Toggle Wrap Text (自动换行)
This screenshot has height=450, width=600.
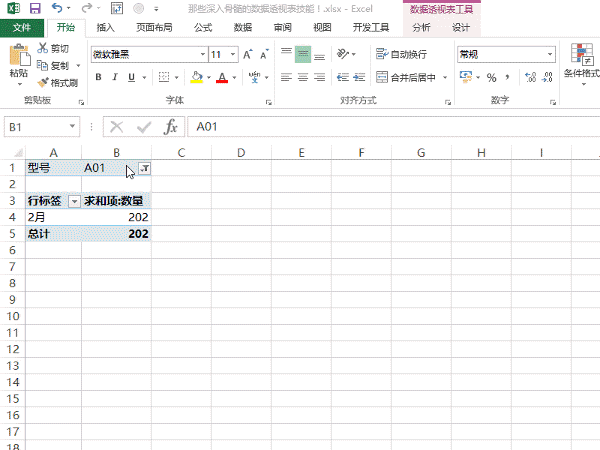click(x=402, y=54)
